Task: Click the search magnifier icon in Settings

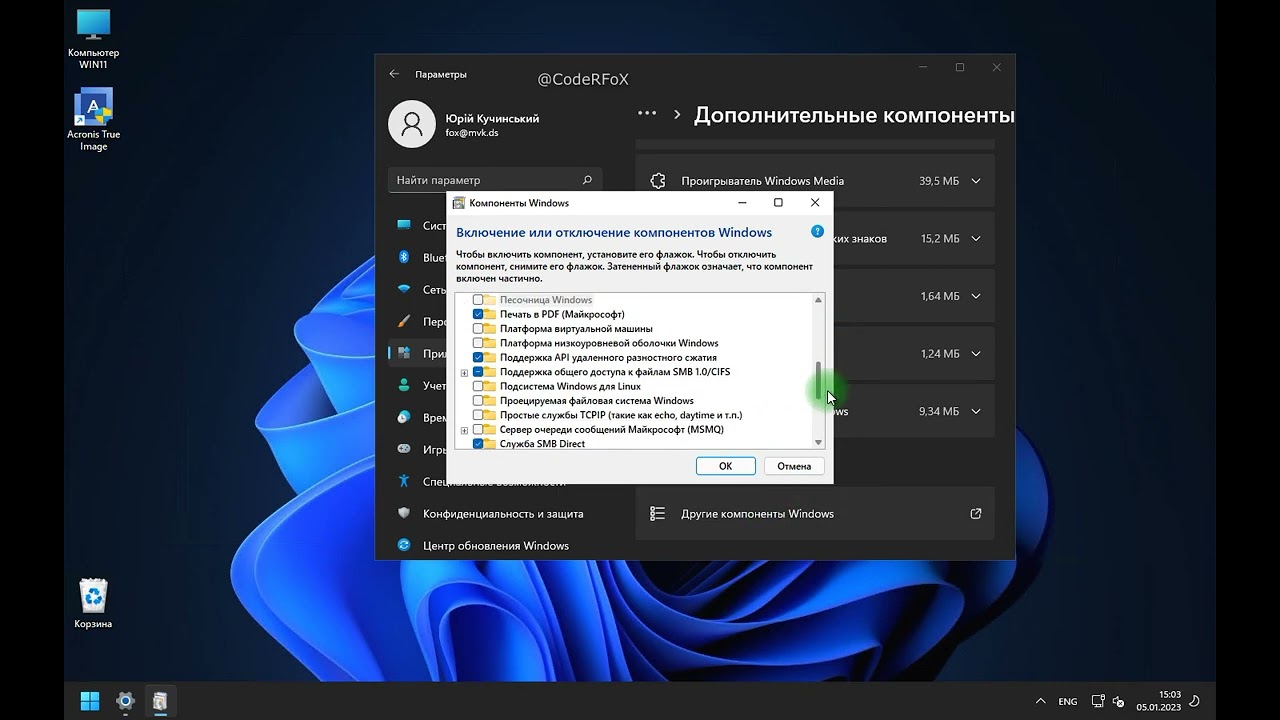Action: pos(587,180)
